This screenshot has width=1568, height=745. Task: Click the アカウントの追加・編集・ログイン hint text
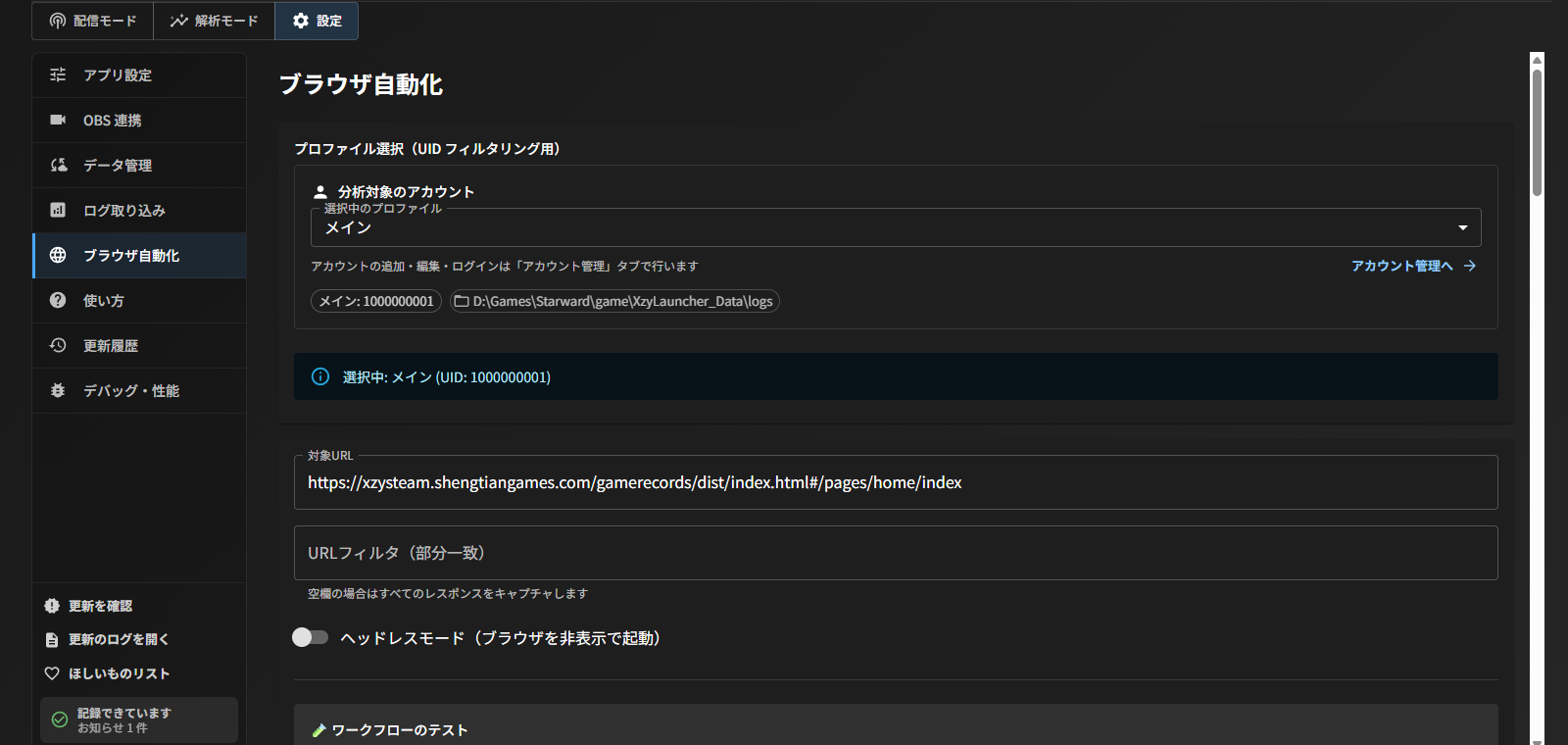point(505,267)
